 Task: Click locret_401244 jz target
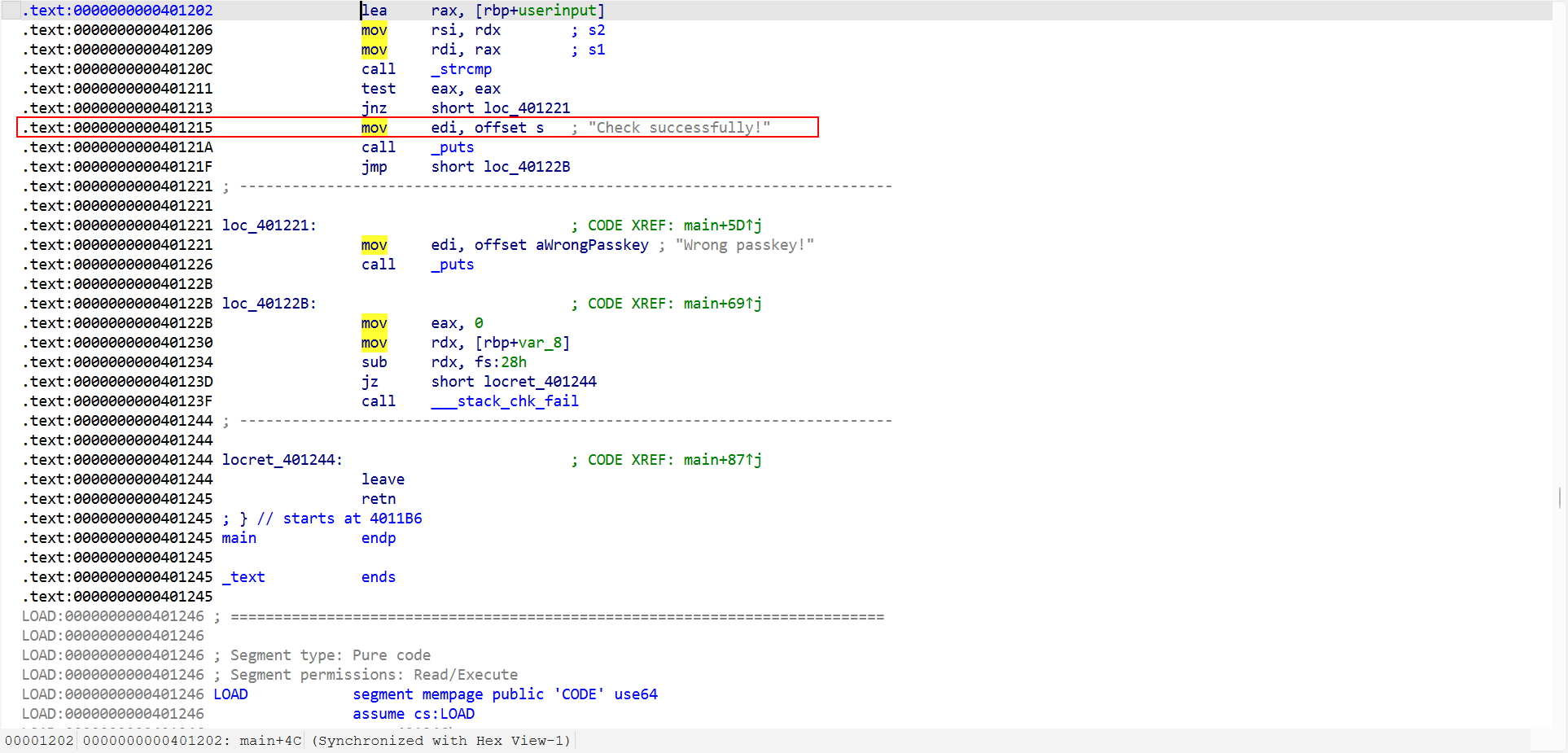[540, 382]
